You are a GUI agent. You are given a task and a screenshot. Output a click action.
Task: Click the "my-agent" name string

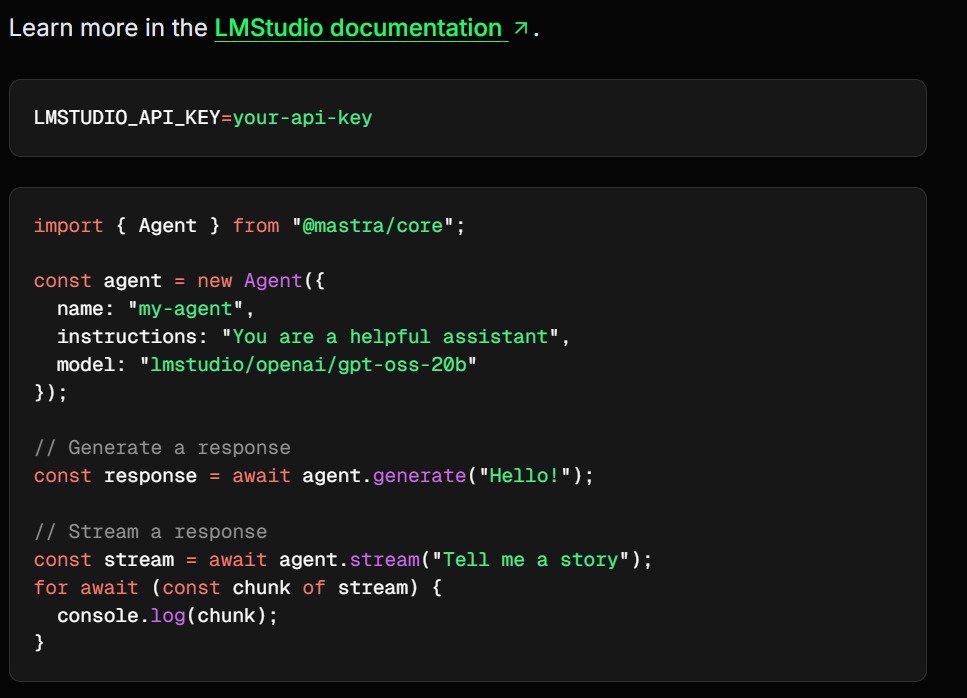tap(185, 309)
